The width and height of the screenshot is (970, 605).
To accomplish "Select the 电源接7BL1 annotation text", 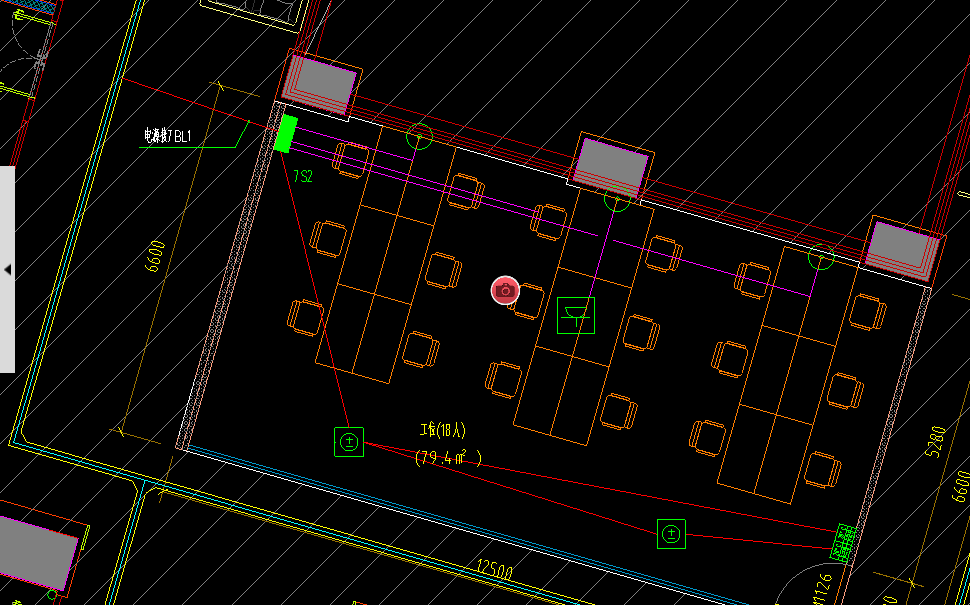I will click(167, 136).
